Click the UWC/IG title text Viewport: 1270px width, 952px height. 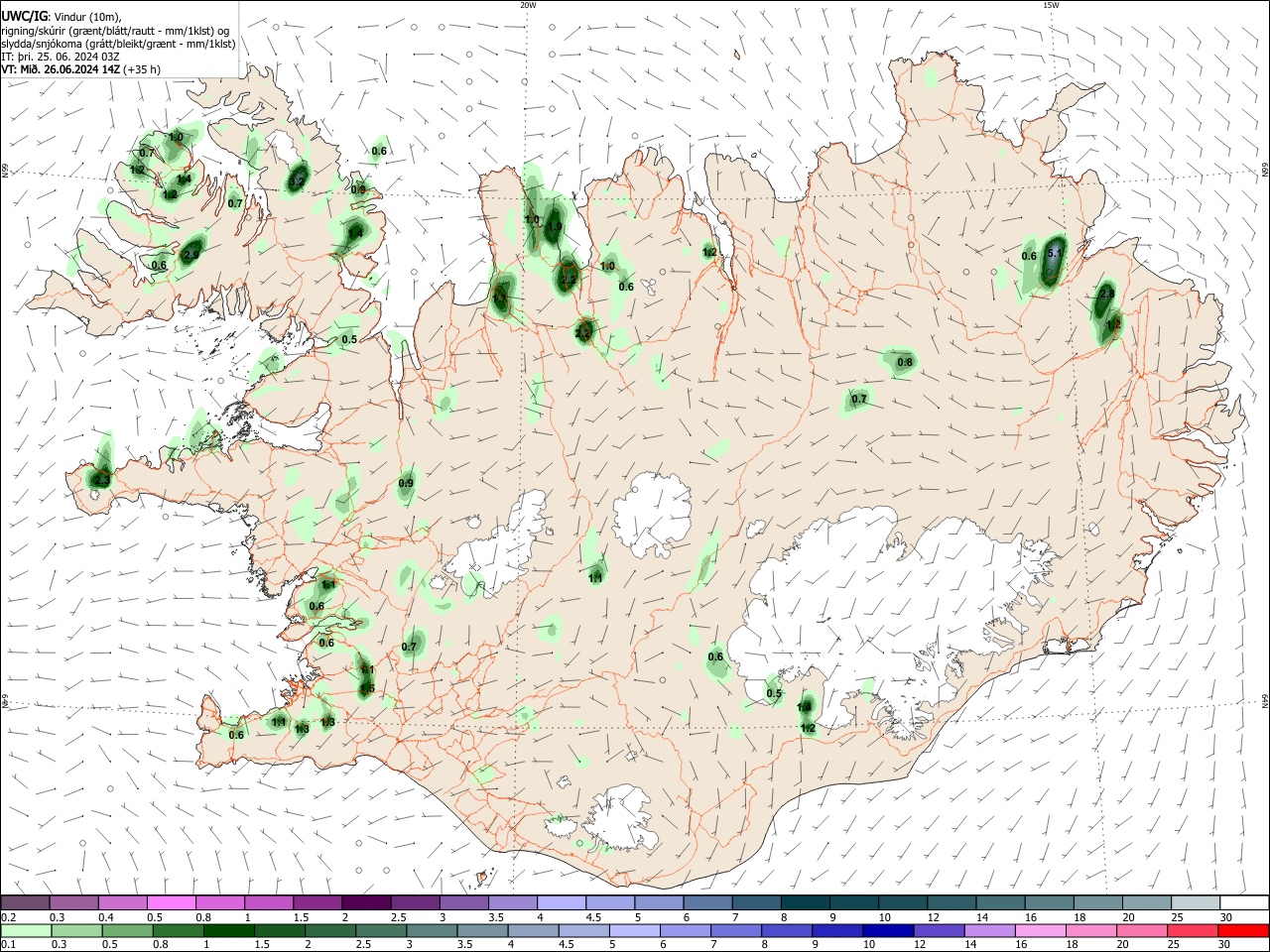pos(24,16)
